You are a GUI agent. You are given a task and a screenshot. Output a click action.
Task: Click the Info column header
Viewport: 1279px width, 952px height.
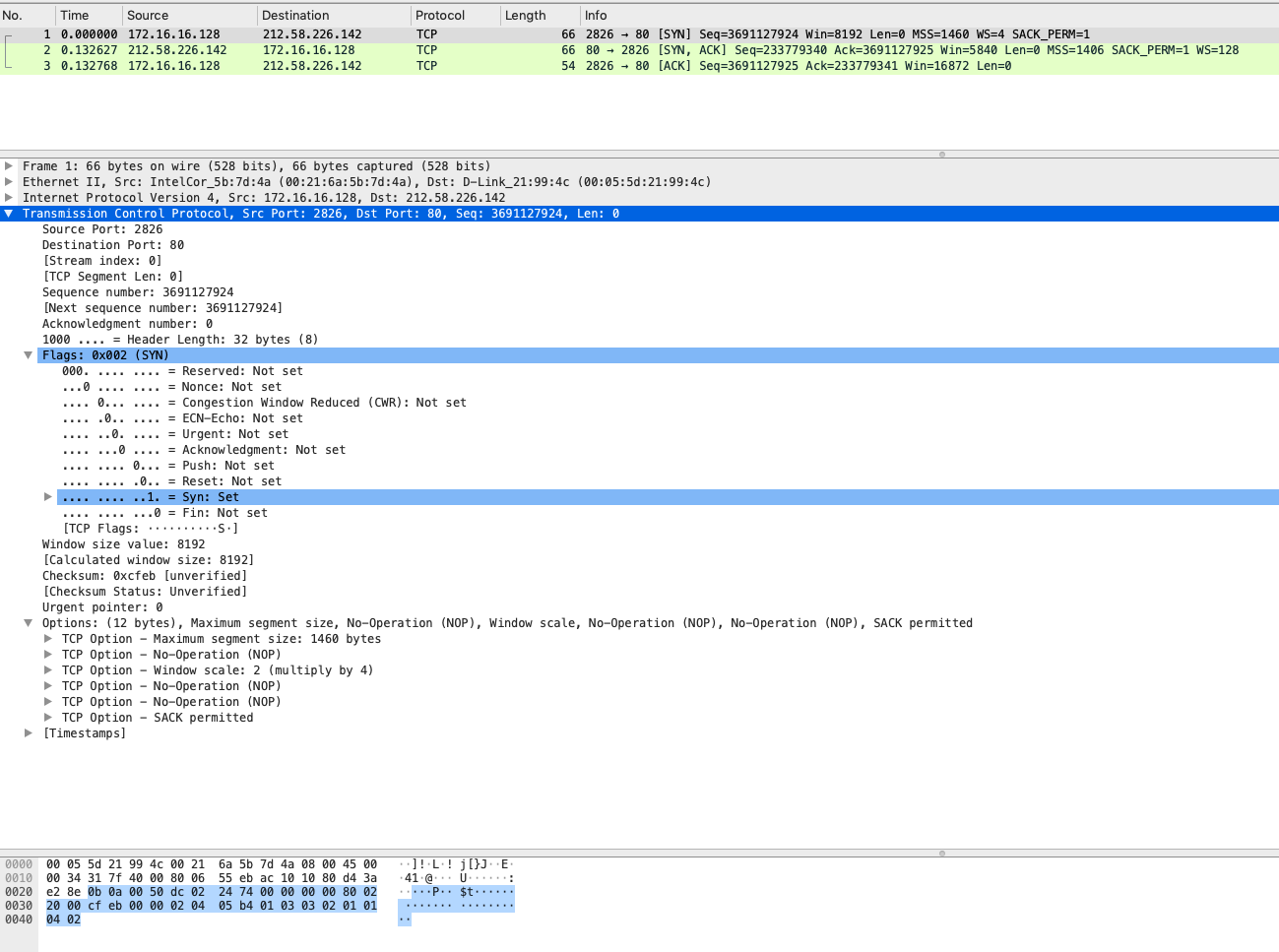click(929, 16)
